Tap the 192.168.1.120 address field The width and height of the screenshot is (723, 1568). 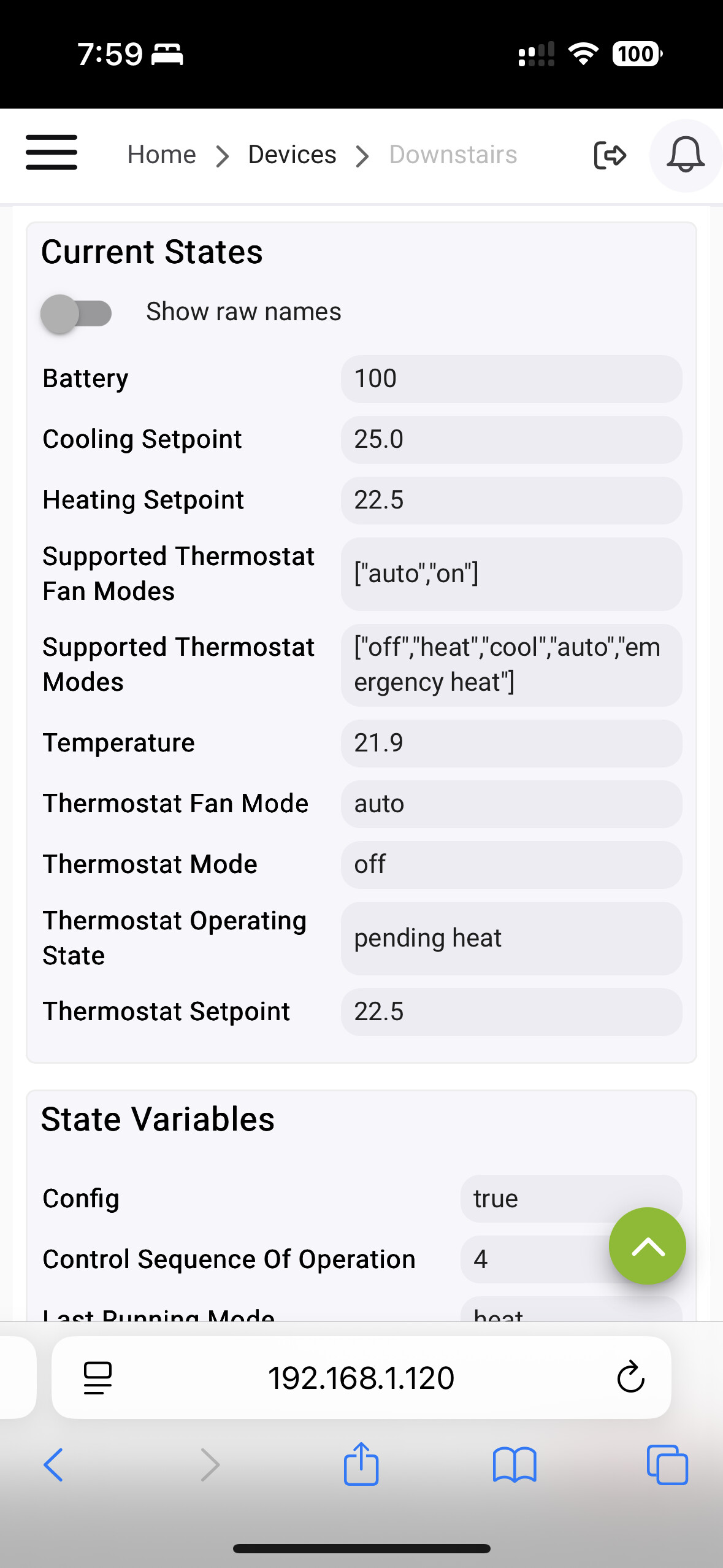click(x=361, y=1377)
